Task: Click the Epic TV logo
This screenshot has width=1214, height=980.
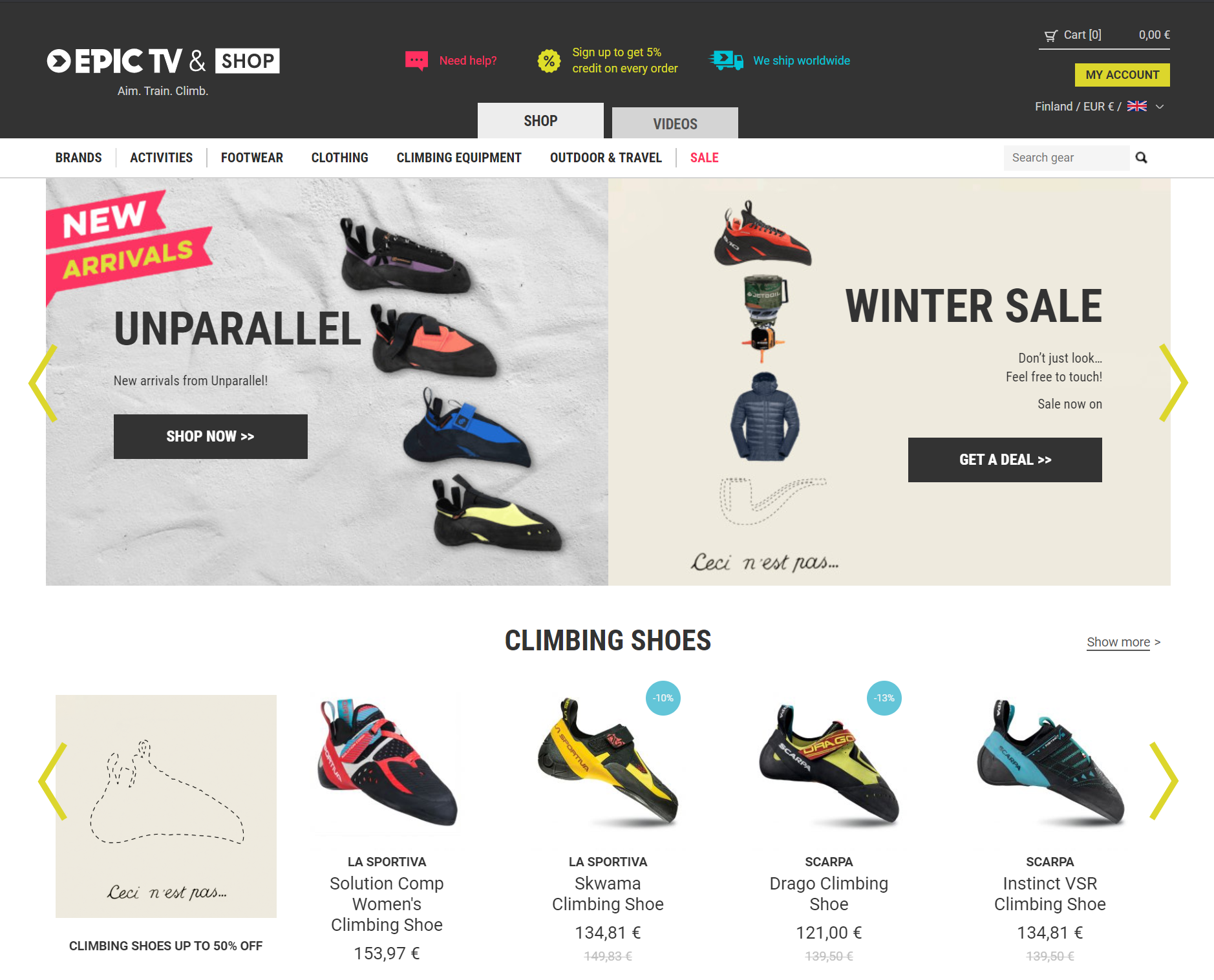Action: coord(163,61)
